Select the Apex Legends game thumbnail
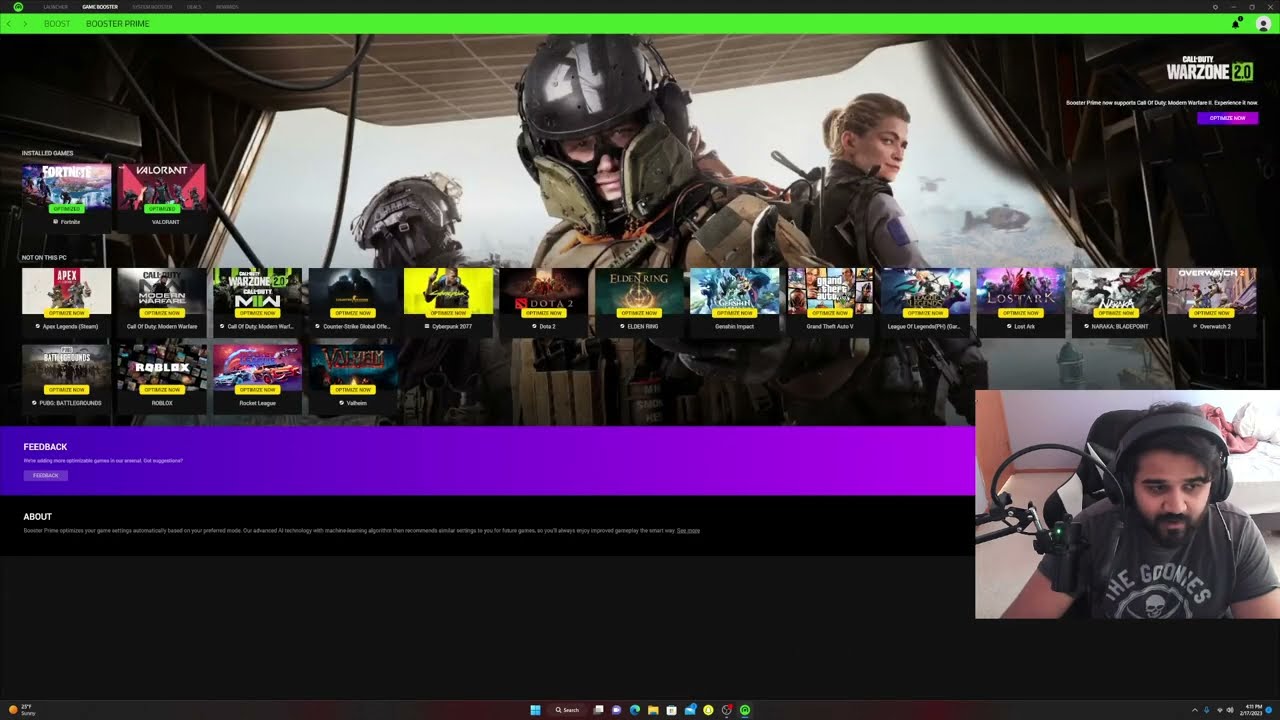 66,290
